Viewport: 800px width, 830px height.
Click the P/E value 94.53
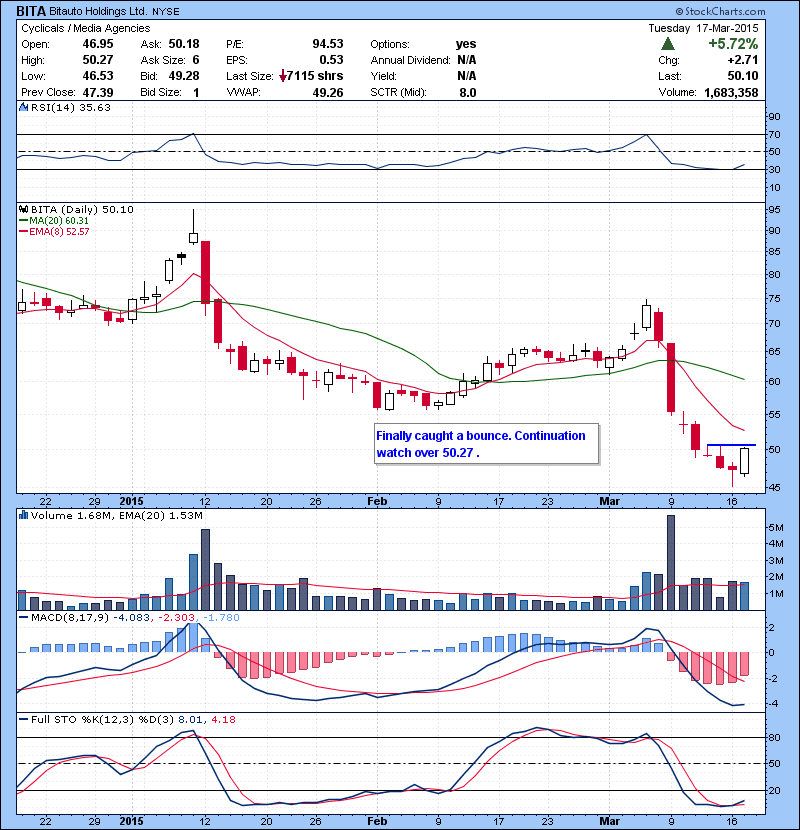point(328,44)
